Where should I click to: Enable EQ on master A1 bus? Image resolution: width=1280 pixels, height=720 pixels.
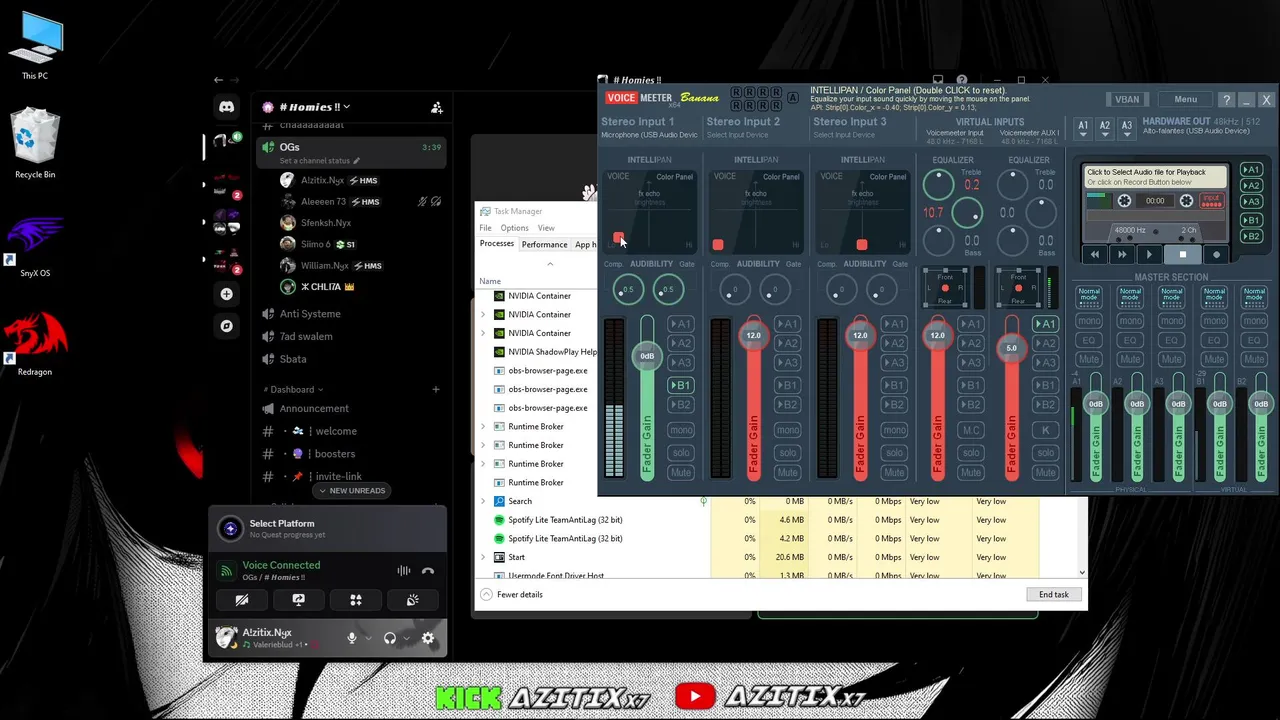coord(1089,340)
